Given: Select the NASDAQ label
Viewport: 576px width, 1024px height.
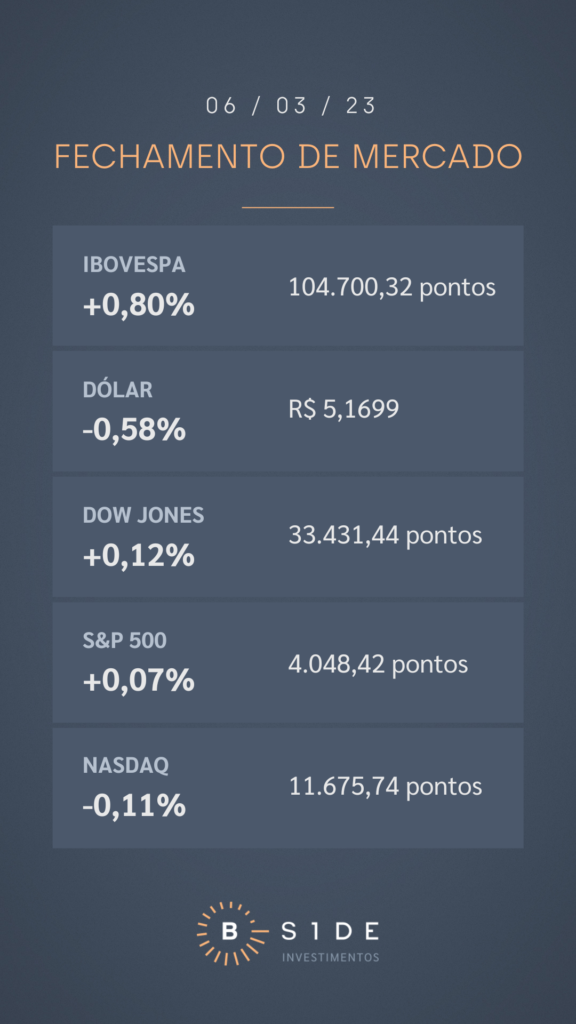Looking at the screenshot, I should click(x=126, y=765).
